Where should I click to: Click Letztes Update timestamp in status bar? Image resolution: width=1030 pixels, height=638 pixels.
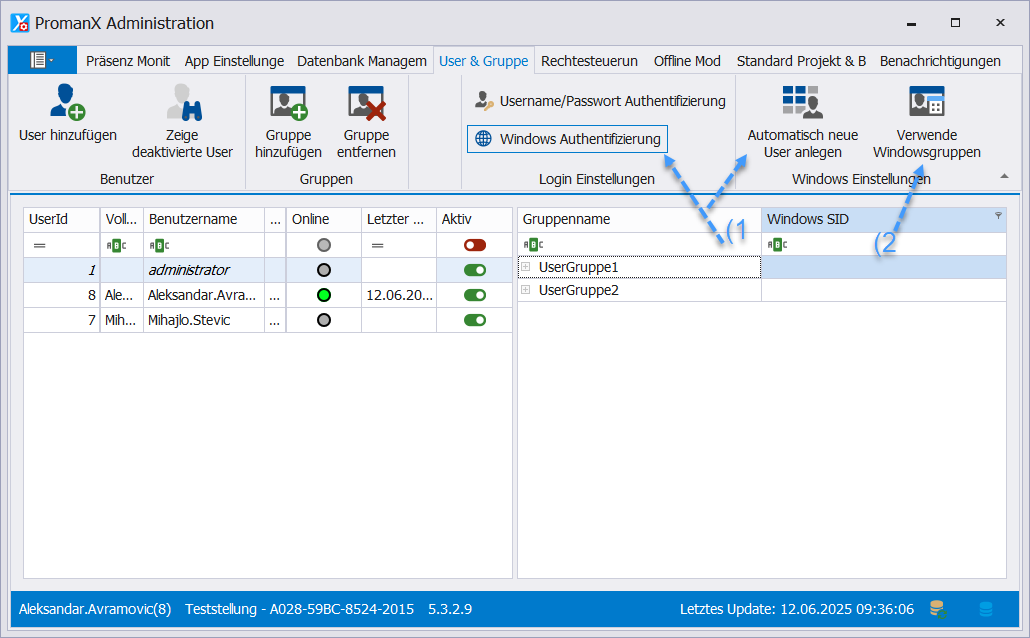[797, 609]
